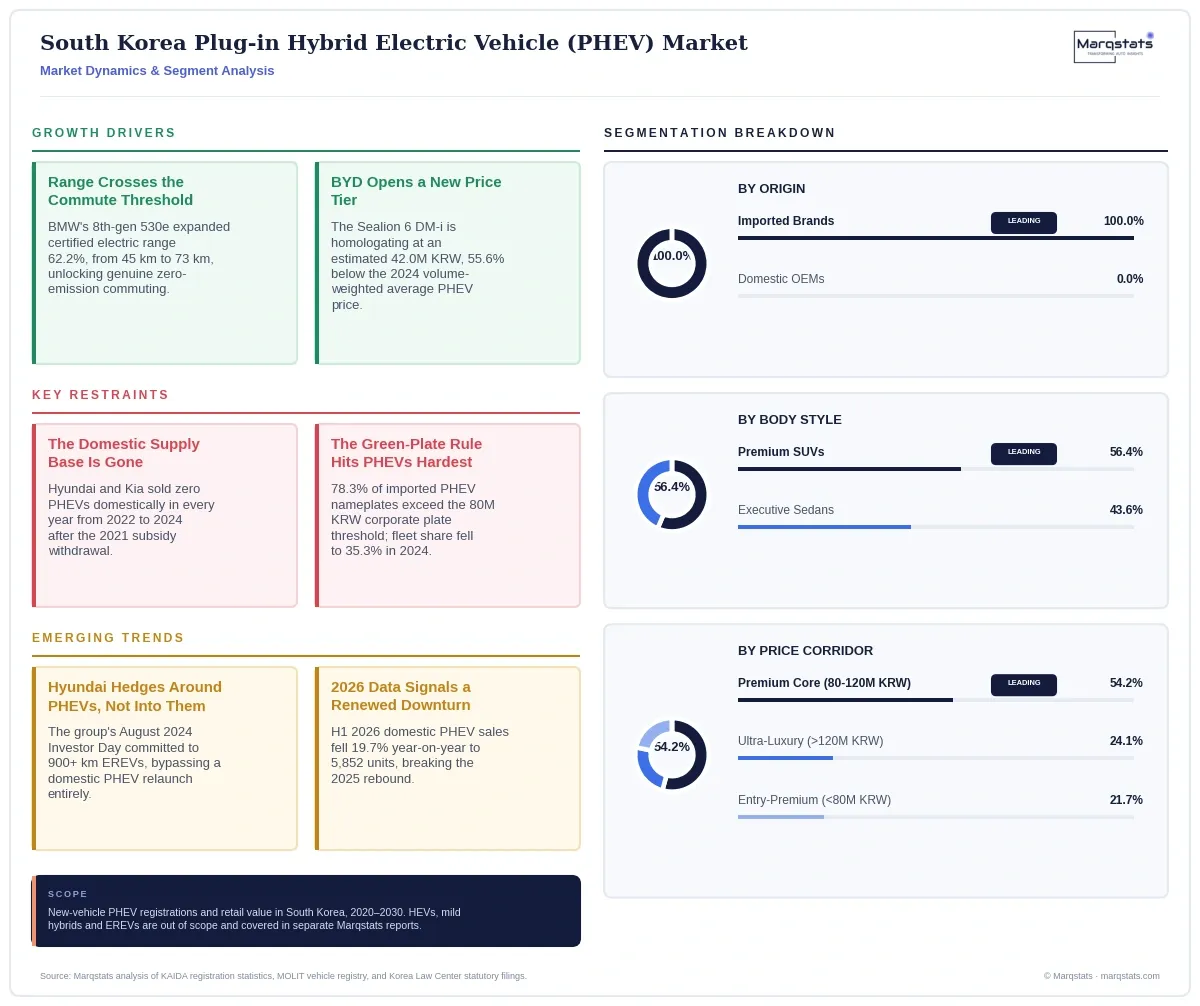Image resolution: width=1200 pixels, height=1006 pixels.
Task: Click the By Price Corridor donut chart
Action: click(x=672, y=755)
